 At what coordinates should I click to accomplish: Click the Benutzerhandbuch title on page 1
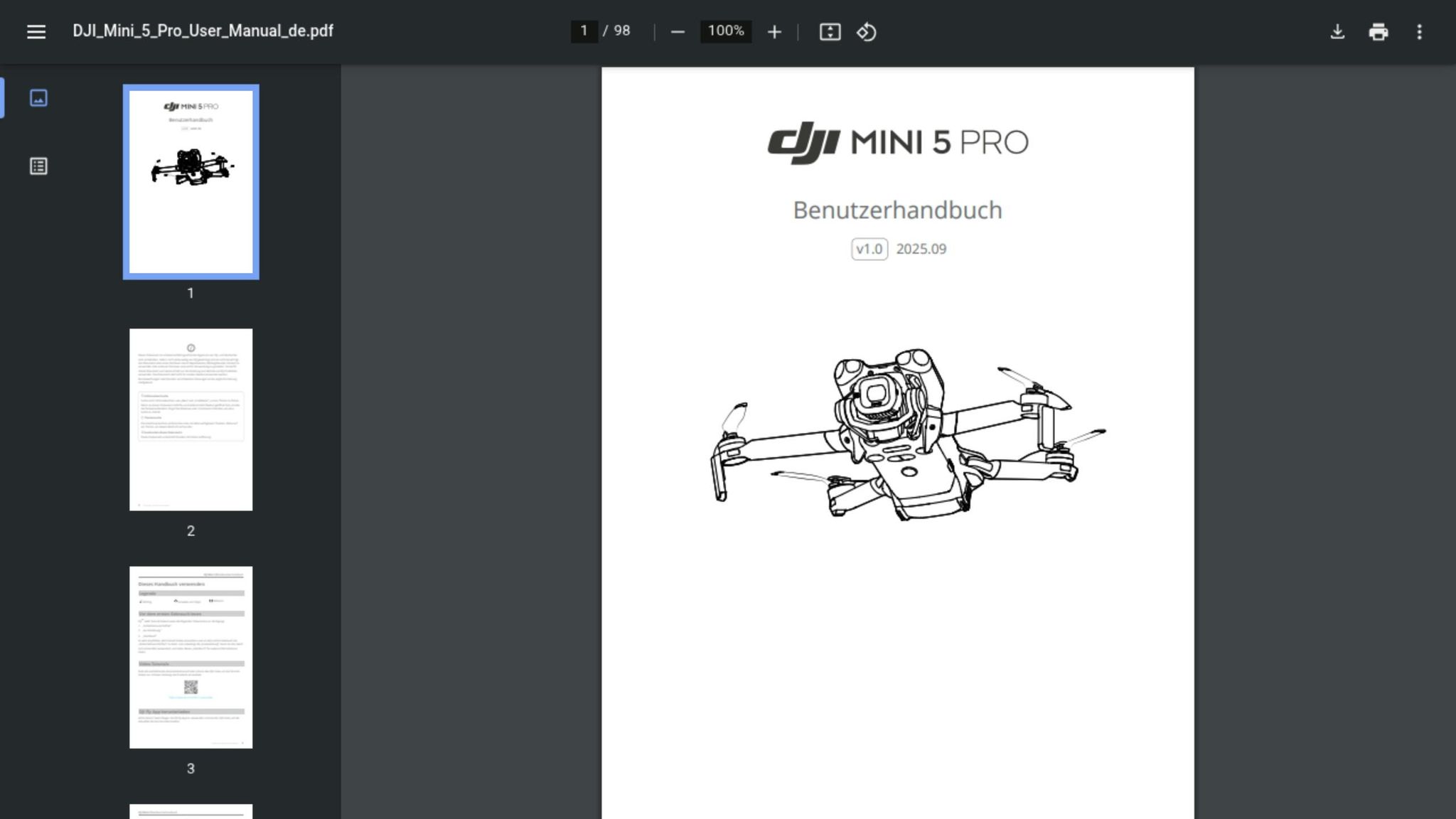pyautogui.click(x=898, y=210)
